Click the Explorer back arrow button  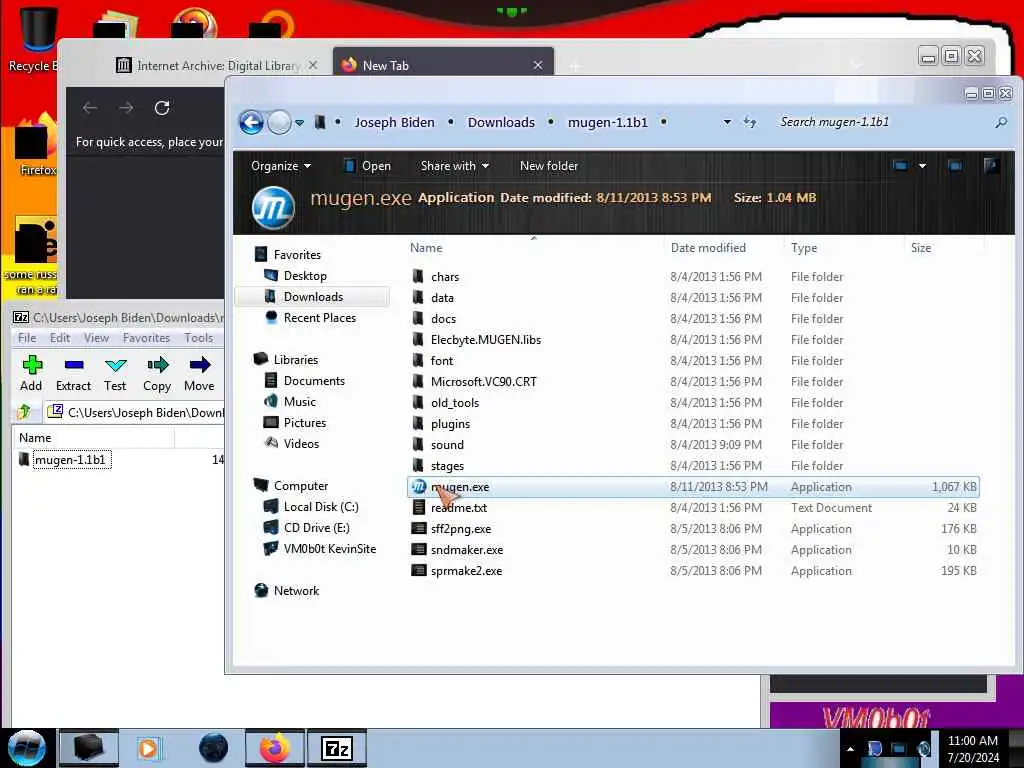[x=251, y=122]
